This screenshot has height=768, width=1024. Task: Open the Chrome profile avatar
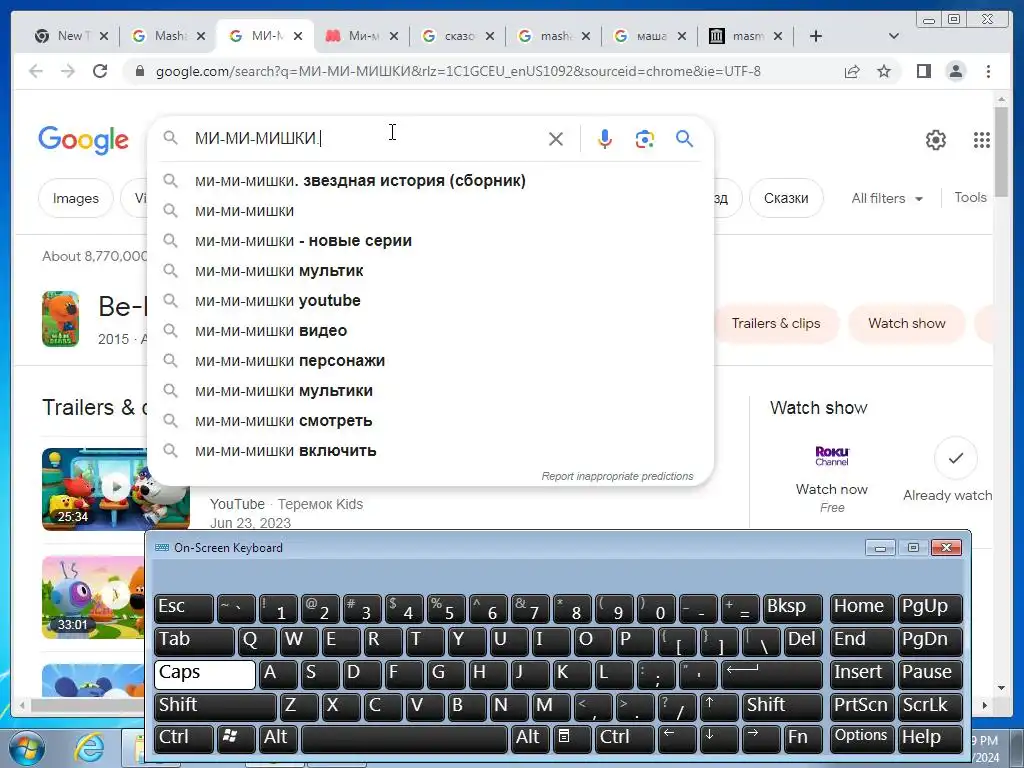[x=955, y=71]
